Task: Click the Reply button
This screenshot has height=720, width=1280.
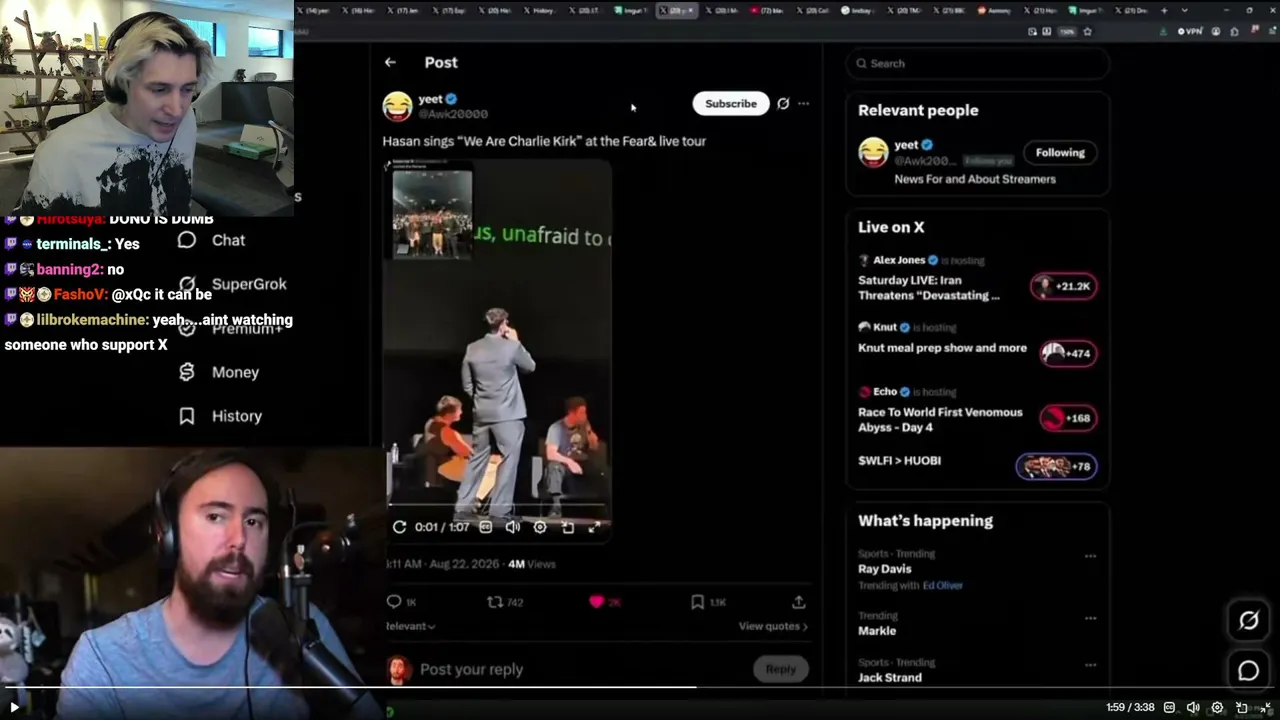Action: (780, 669)
